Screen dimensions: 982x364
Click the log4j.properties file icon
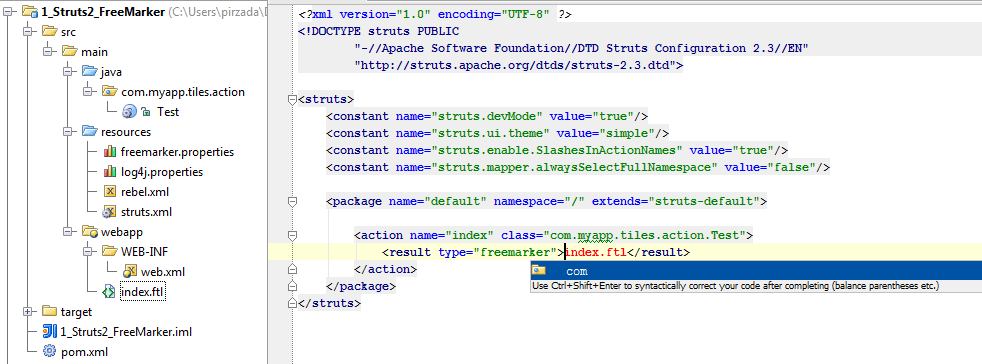tap(109, 172)
